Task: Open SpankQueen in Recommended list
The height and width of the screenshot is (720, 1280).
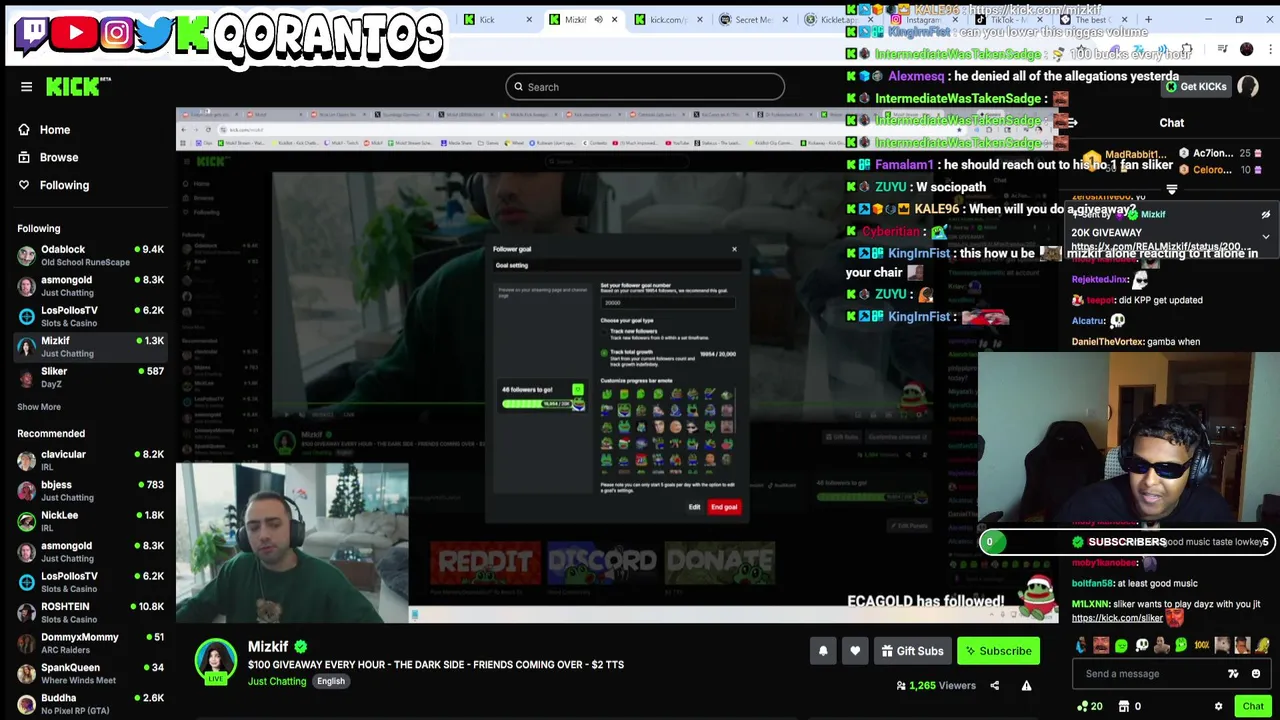Action: [x=90, y=673]
